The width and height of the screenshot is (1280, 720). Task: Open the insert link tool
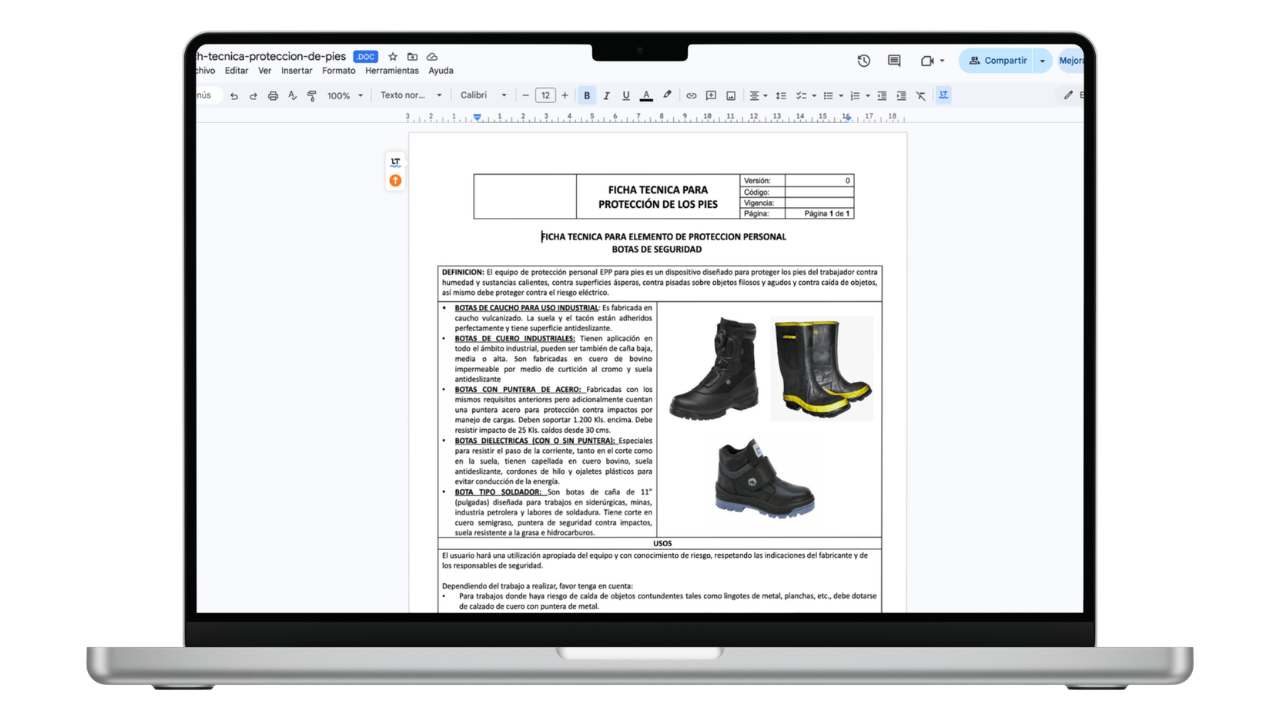point(692,95)
